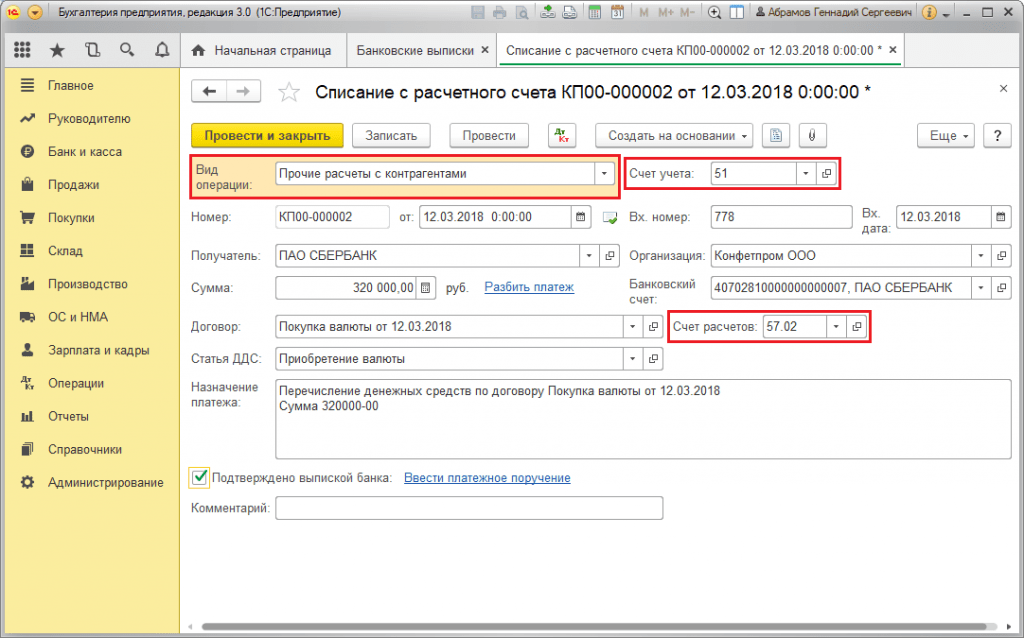Click the posted status icon next to date

(x=609, y=217)
